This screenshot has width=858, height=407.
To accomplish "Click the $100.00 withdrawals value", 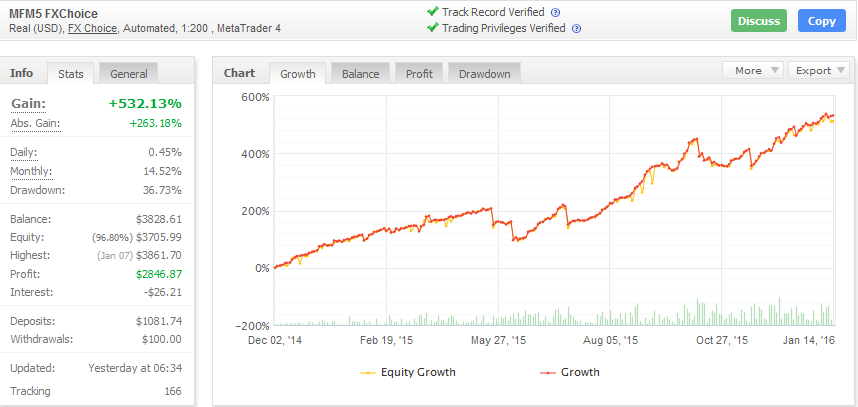I will [161, 339].
